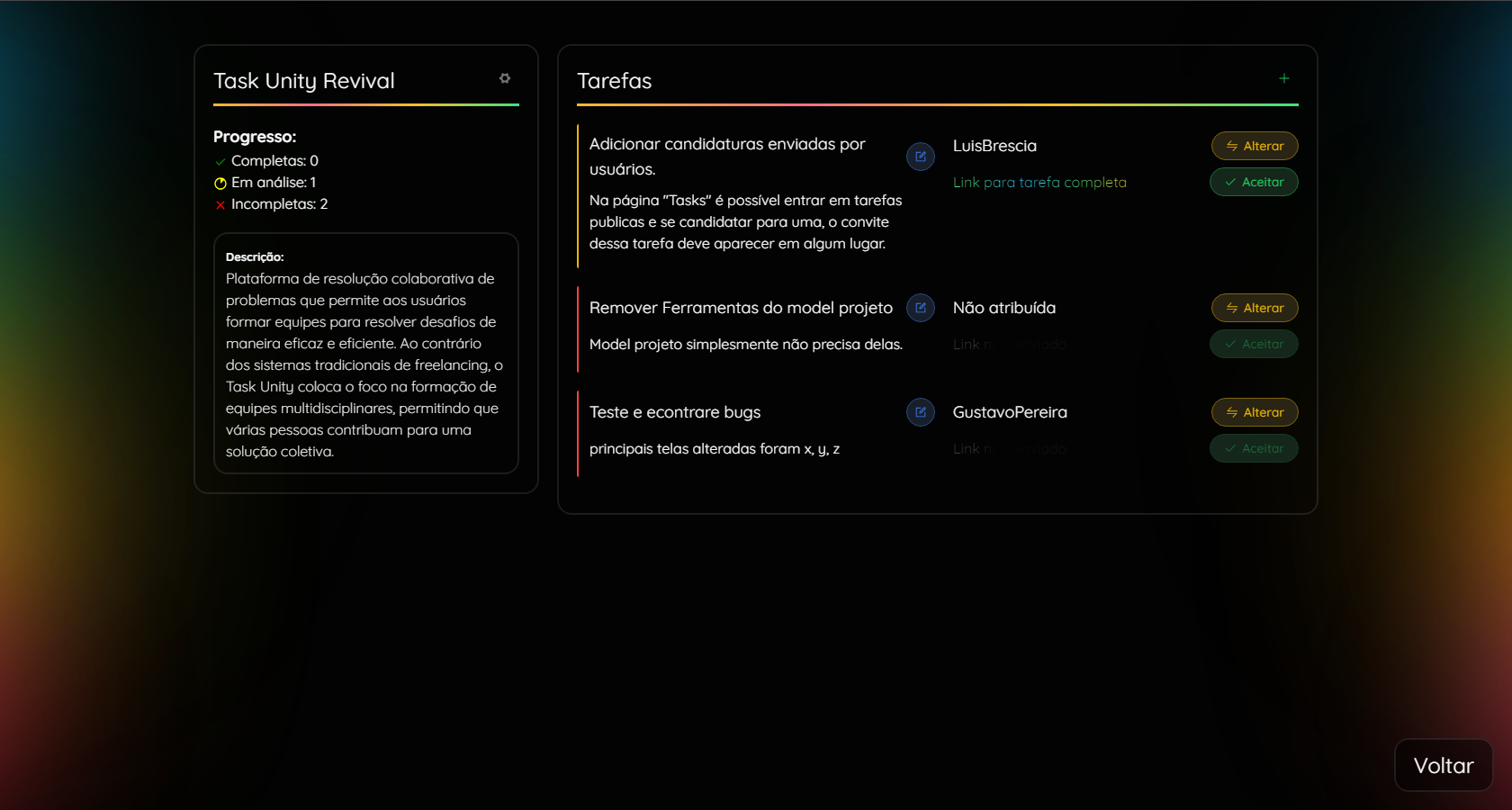1512x810 pixels.
Task: Select the 'Task Unity Revival' title
Action: 304,81
